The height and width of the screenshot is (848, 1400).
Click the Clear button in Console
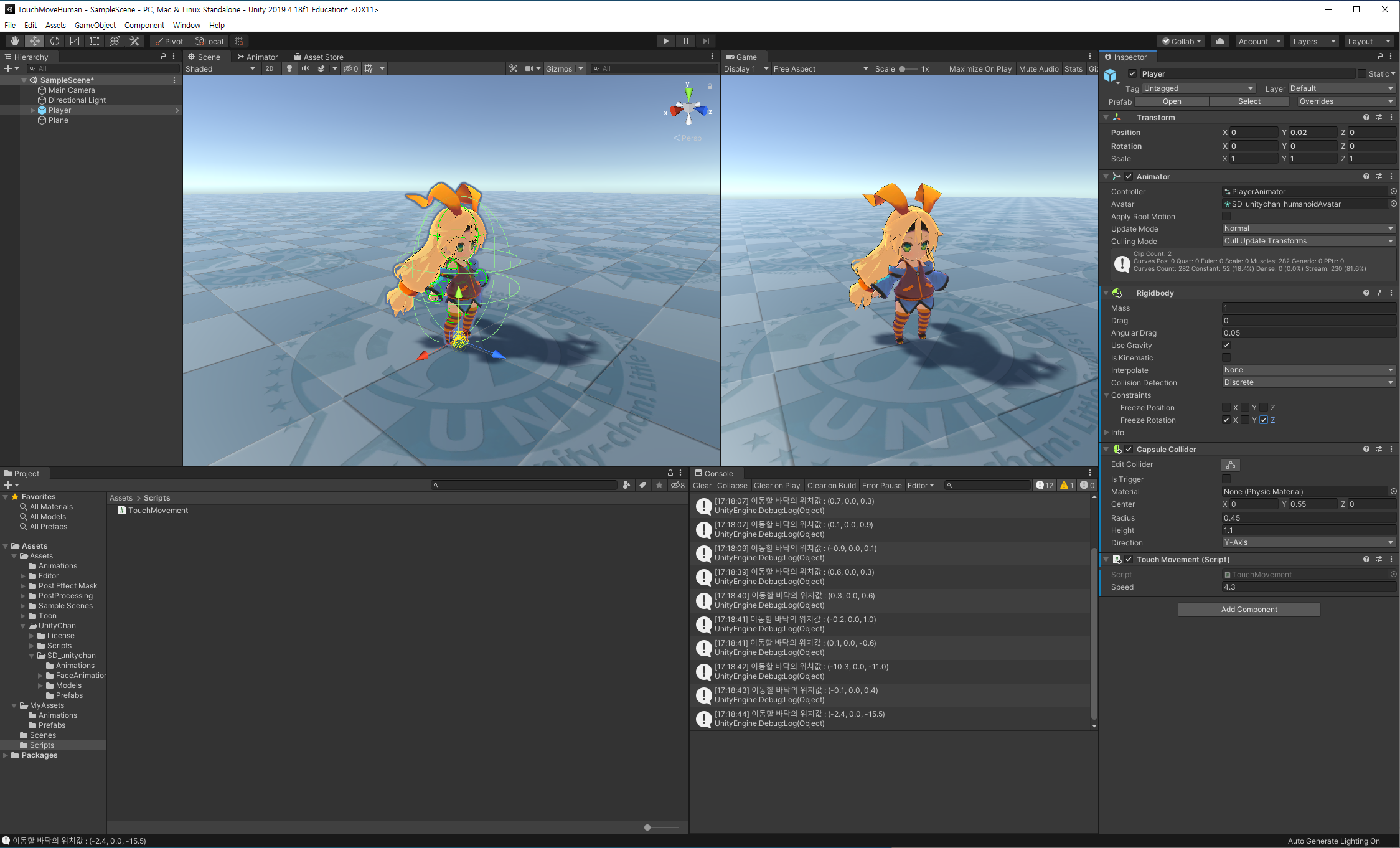702,486
